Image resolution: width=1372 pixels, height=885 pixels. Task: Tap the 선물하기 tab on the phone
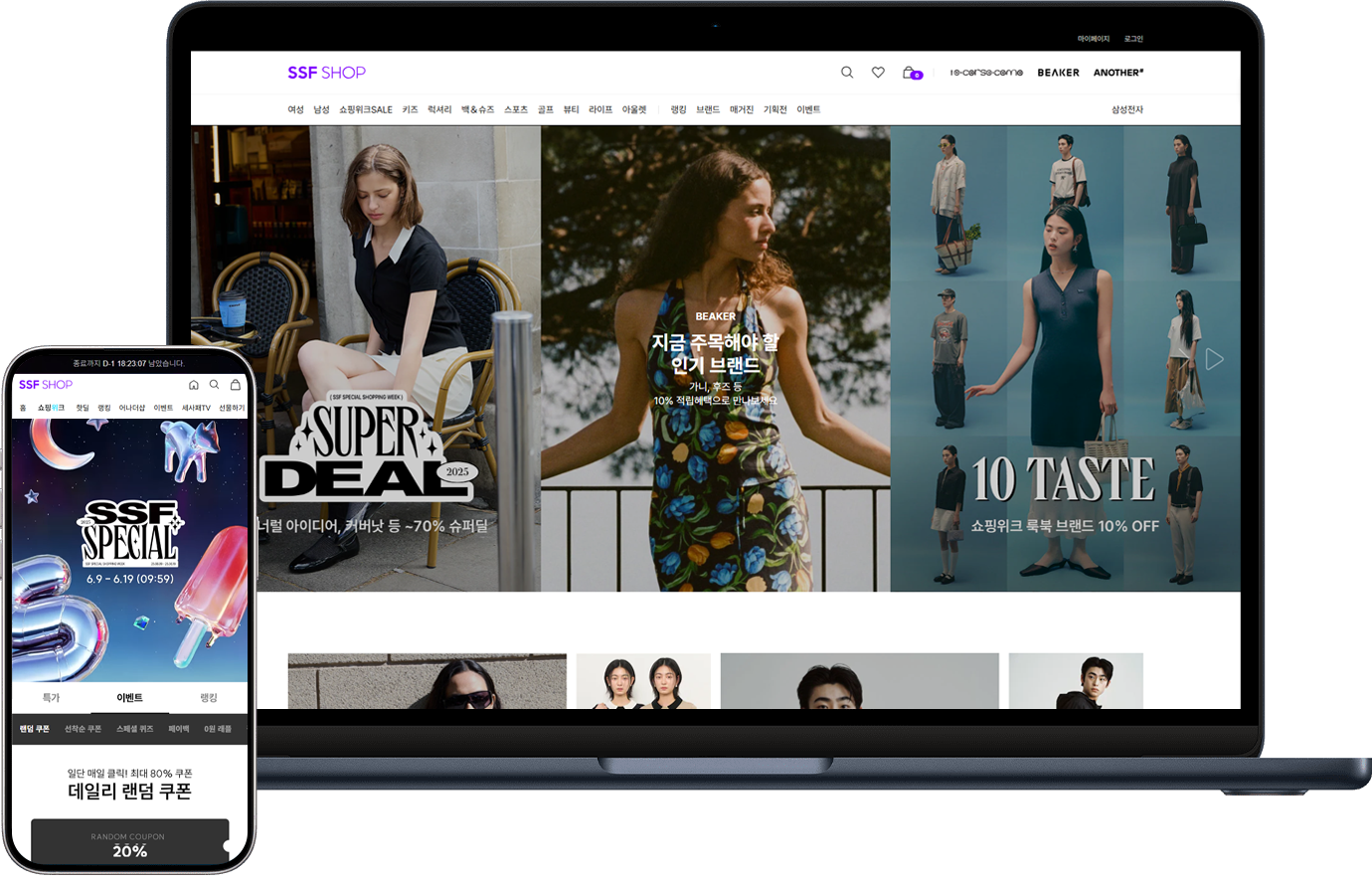point(232,408)
